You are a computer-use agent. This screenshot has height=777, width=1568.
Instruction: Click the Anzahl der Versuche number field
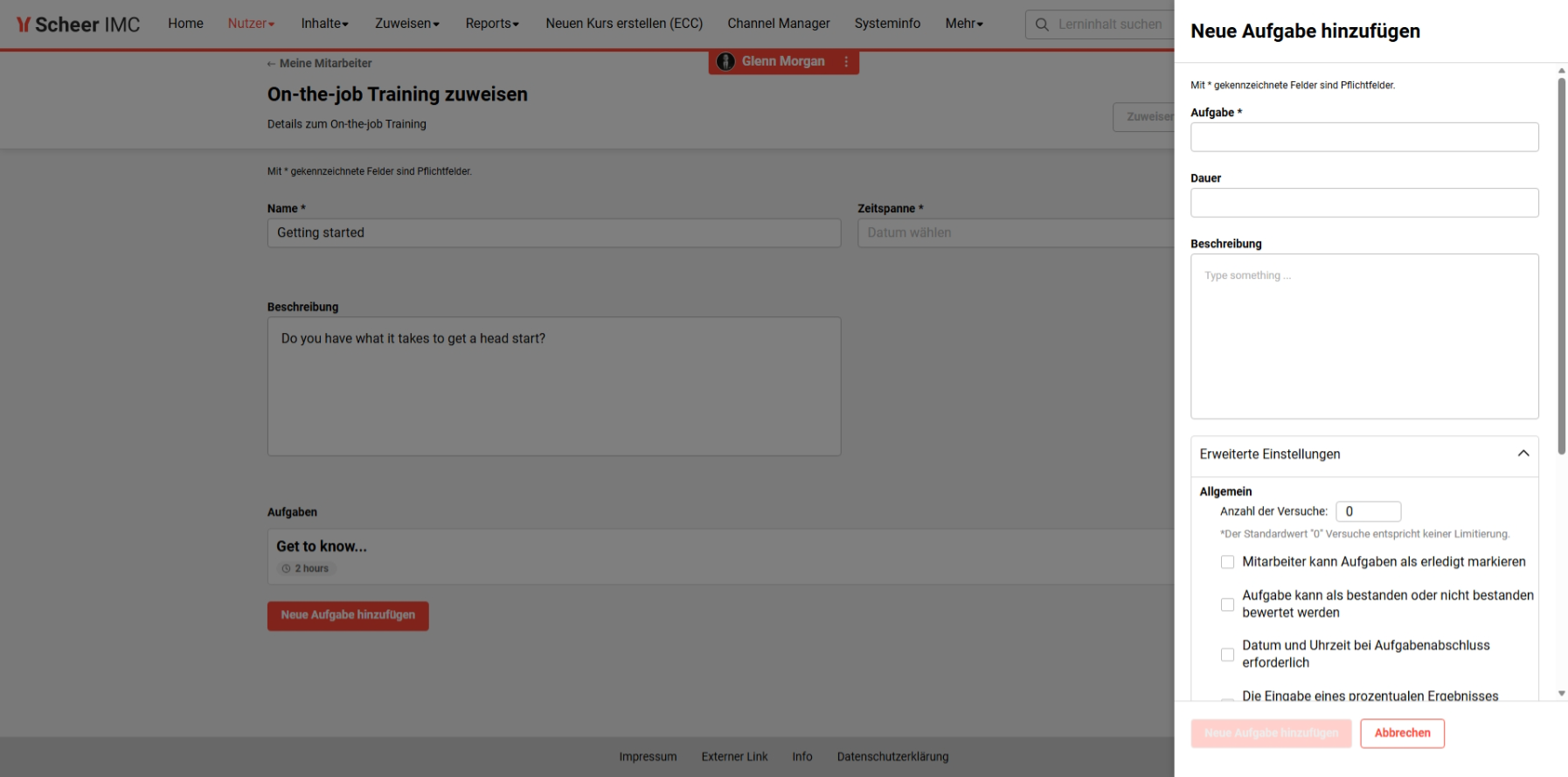1368,512
